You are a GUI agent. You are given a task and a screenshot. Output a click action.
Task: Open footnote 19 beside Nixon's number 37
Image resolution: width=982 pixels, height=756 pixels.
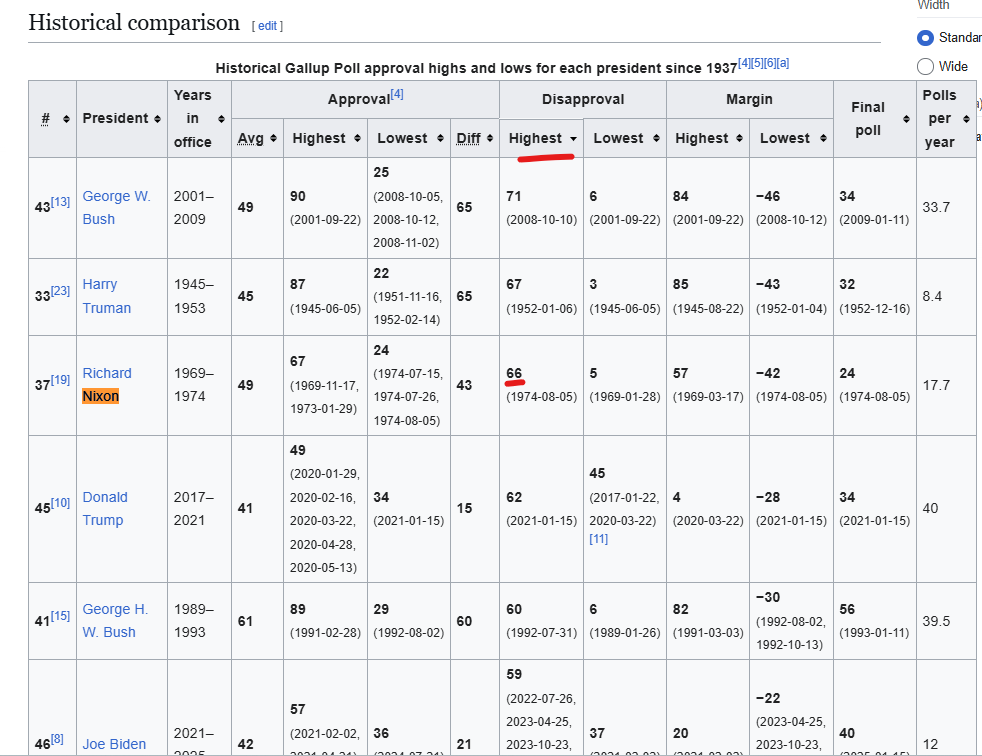pos(60,380)
